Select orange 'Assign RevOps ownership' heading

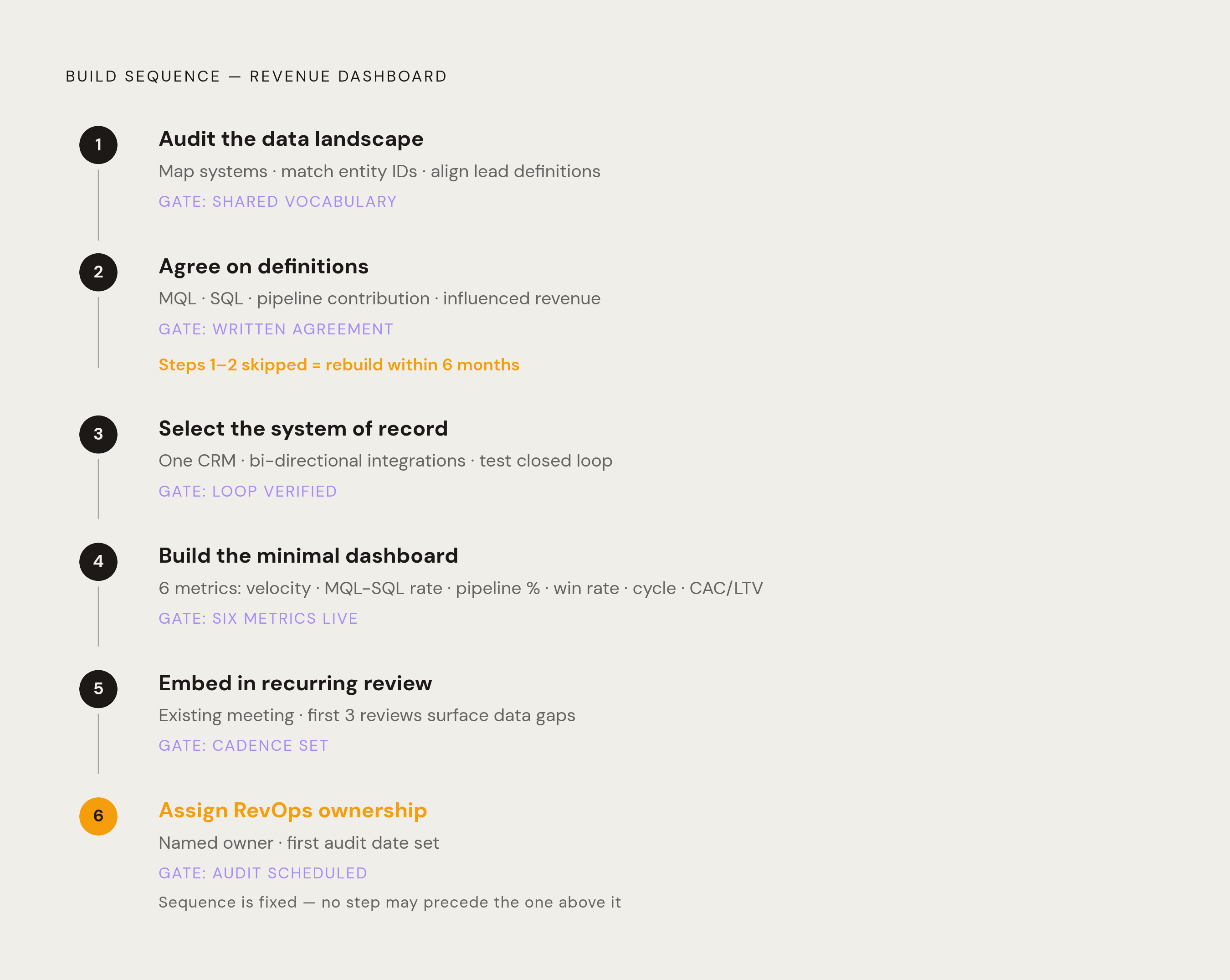pyautogui.click(x=292, y=811)
